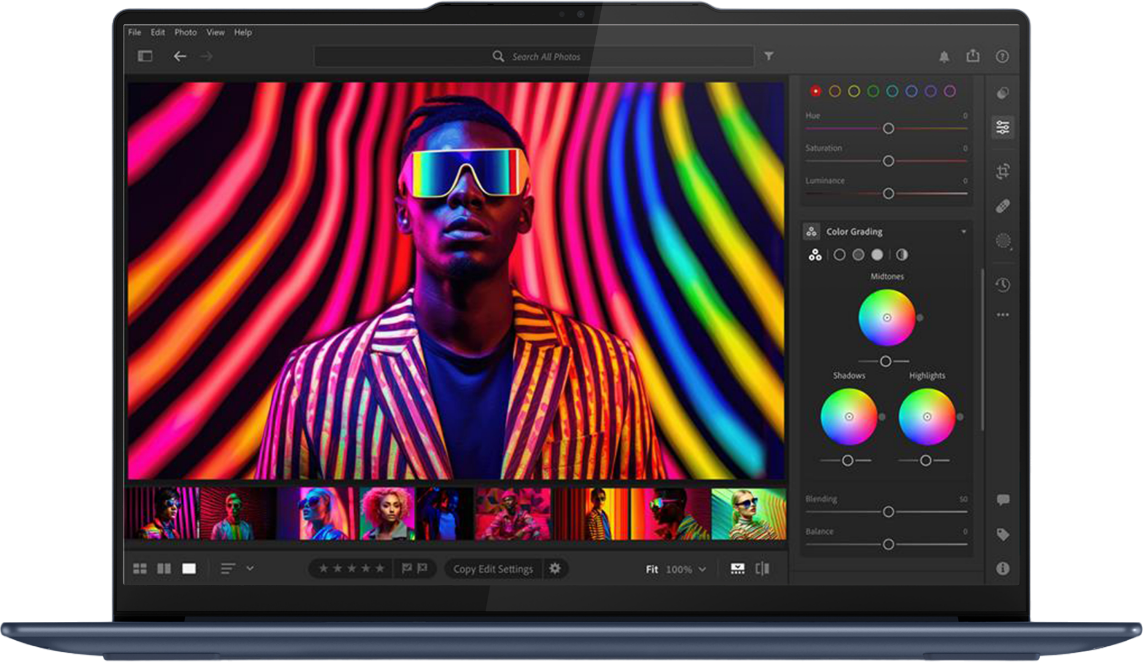
Task: Switch color grading to Highlights-only view
Action: [877, 255]
